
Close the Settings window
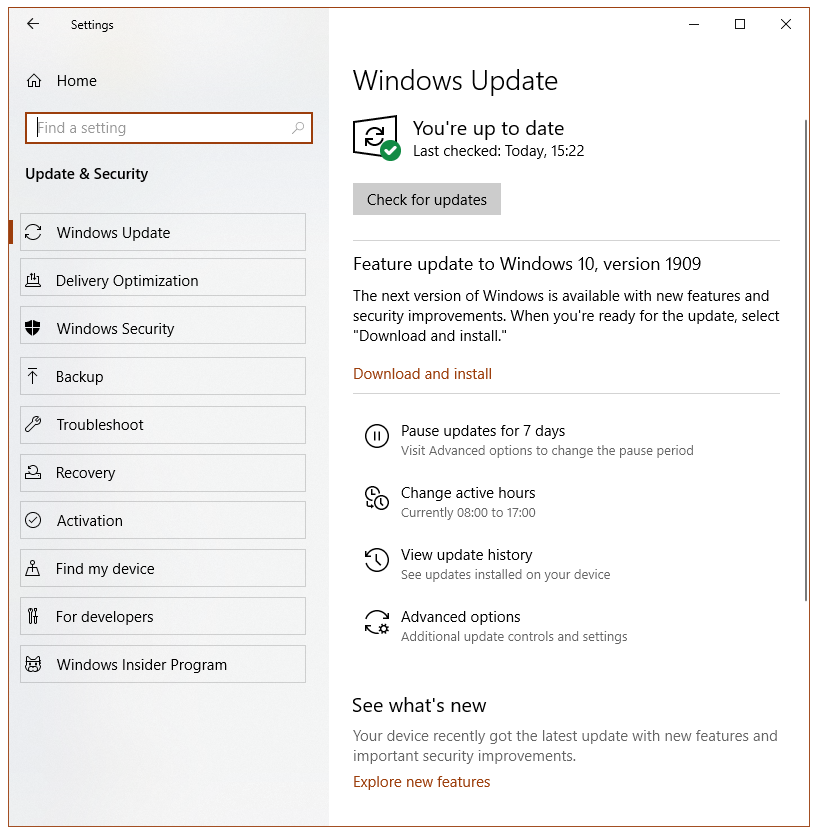785,24
